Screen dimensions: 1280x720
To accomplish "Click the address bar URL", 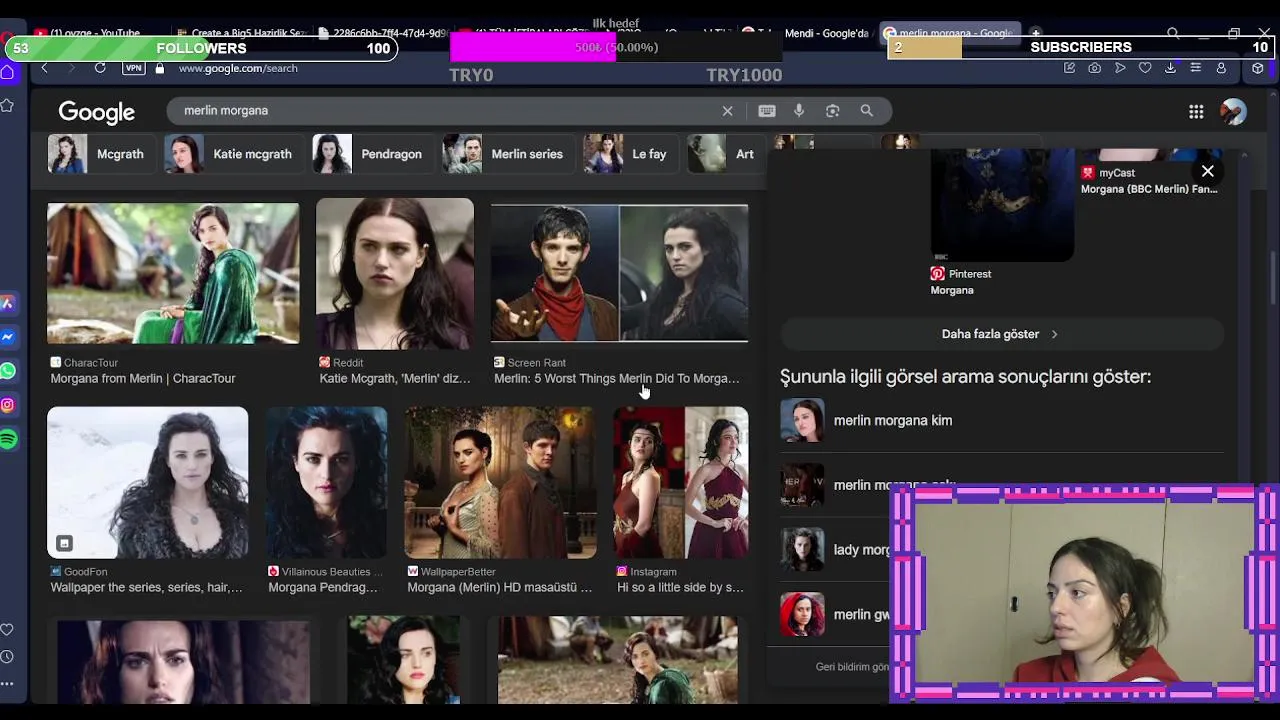I will [x=238, y=68].
